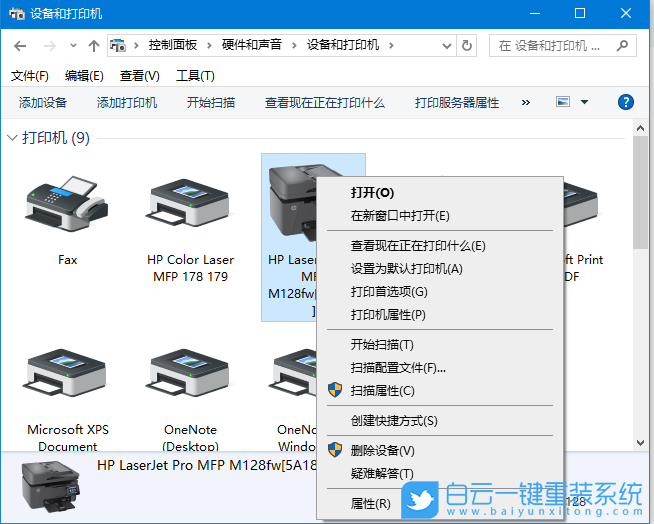Image resolution: width=654 pixels, height=524 pixels.
Task: Click 控制面板 breadcrumb
Action: pos(173,45)
